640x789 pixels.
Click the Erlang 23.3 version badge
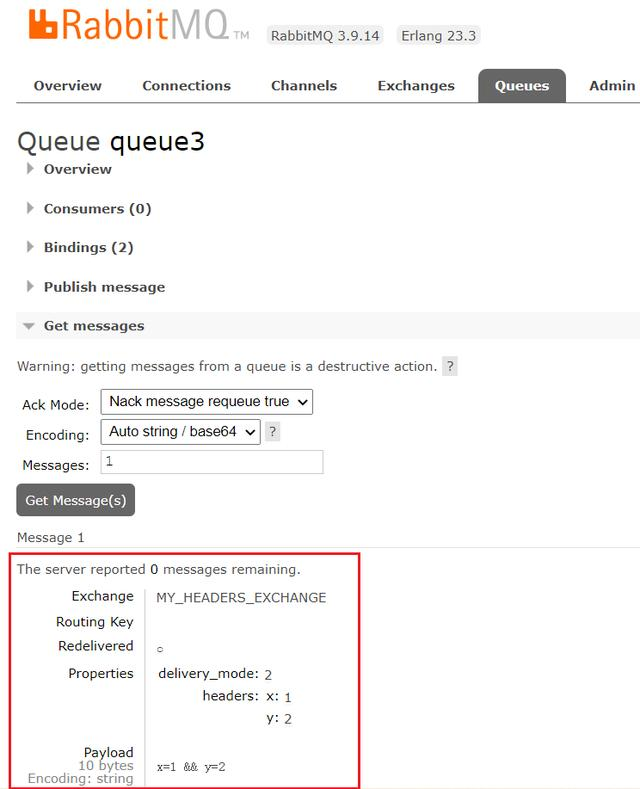[438, 36]
